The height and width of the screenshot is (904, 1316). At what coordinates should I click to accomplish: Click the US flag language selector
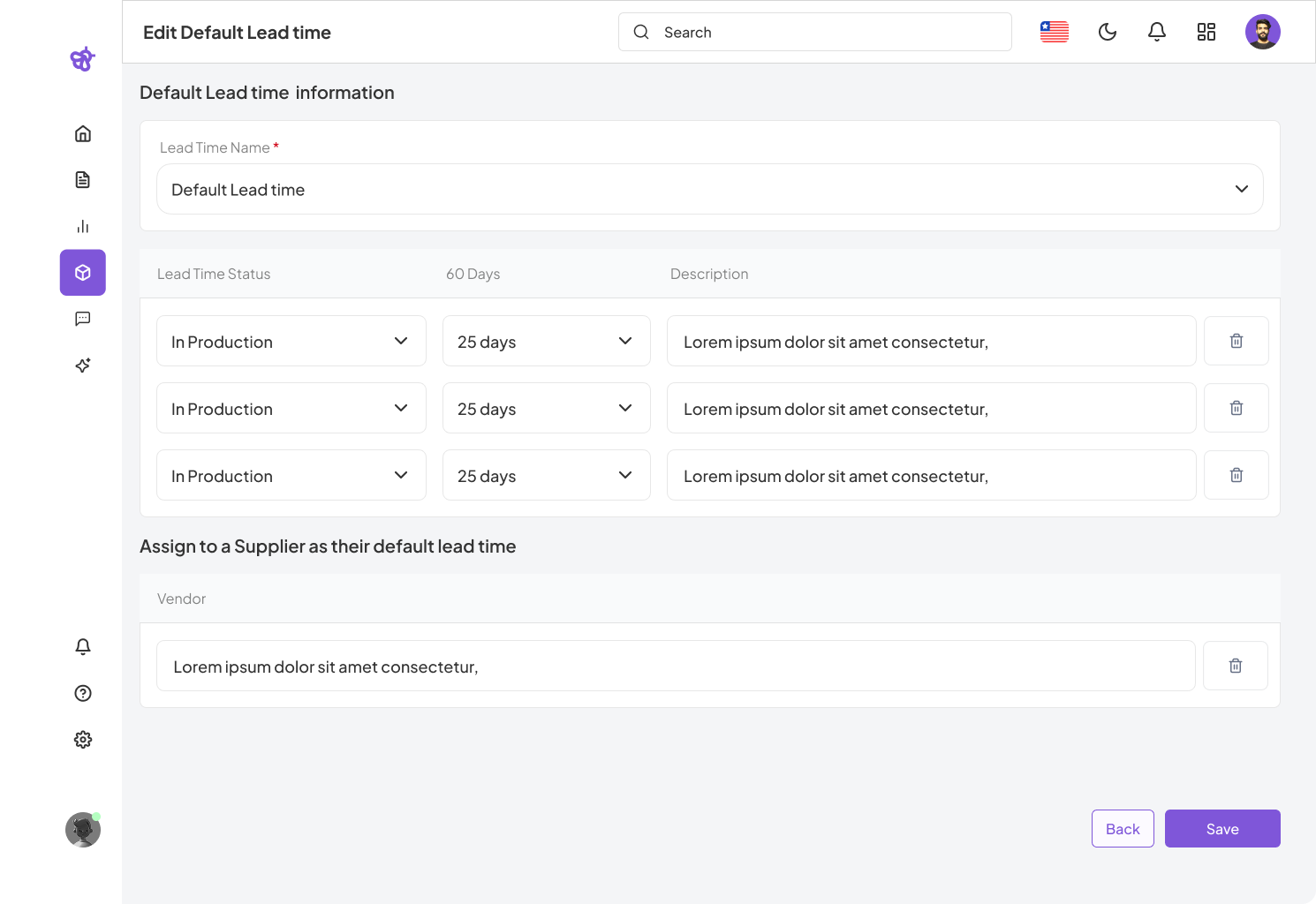pos(1054,33)
